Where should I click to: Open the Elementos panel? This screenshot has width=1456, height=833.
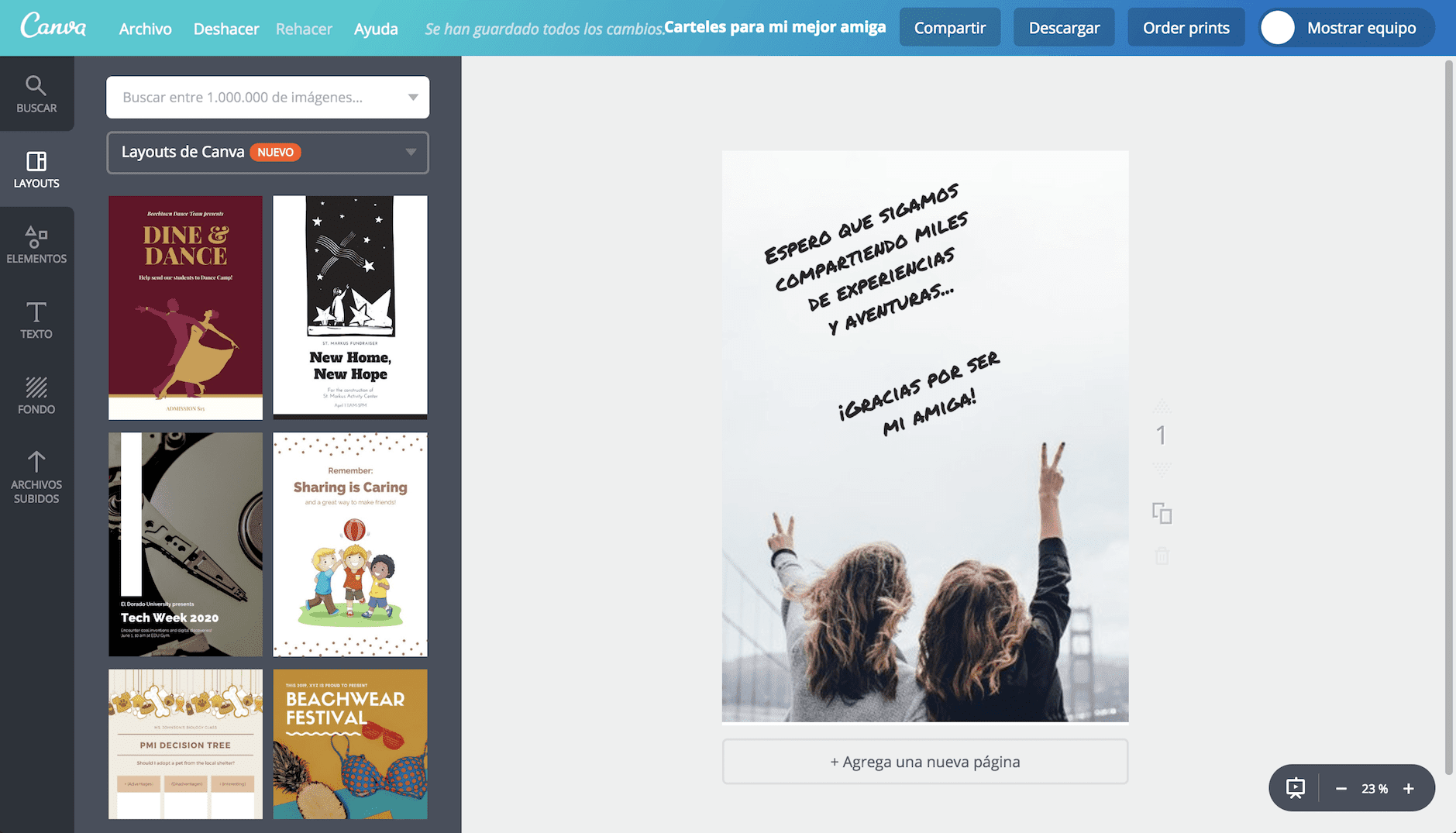(36, 244)
